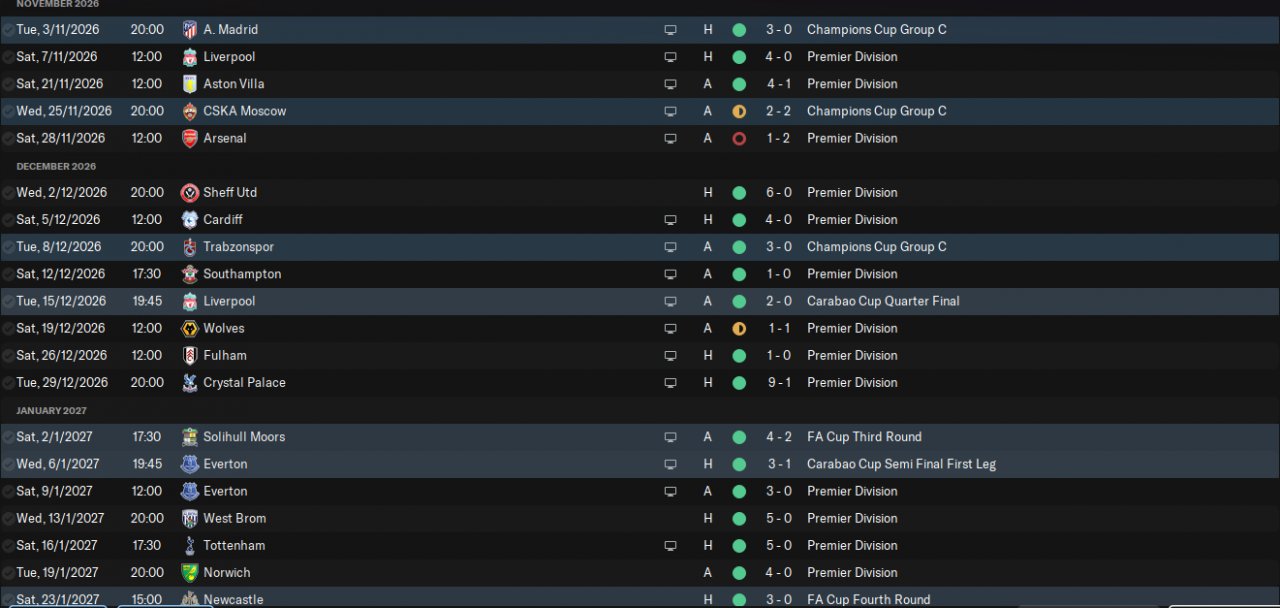
Task: Select the Trabzonspor fixture opponent name
Action: pos(238,247)
